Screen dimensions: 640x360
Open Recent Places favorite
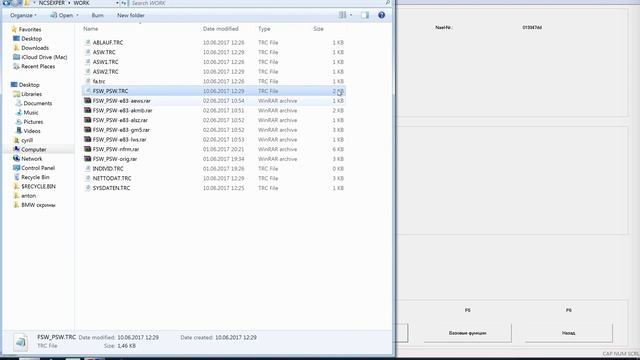(38, 67)
